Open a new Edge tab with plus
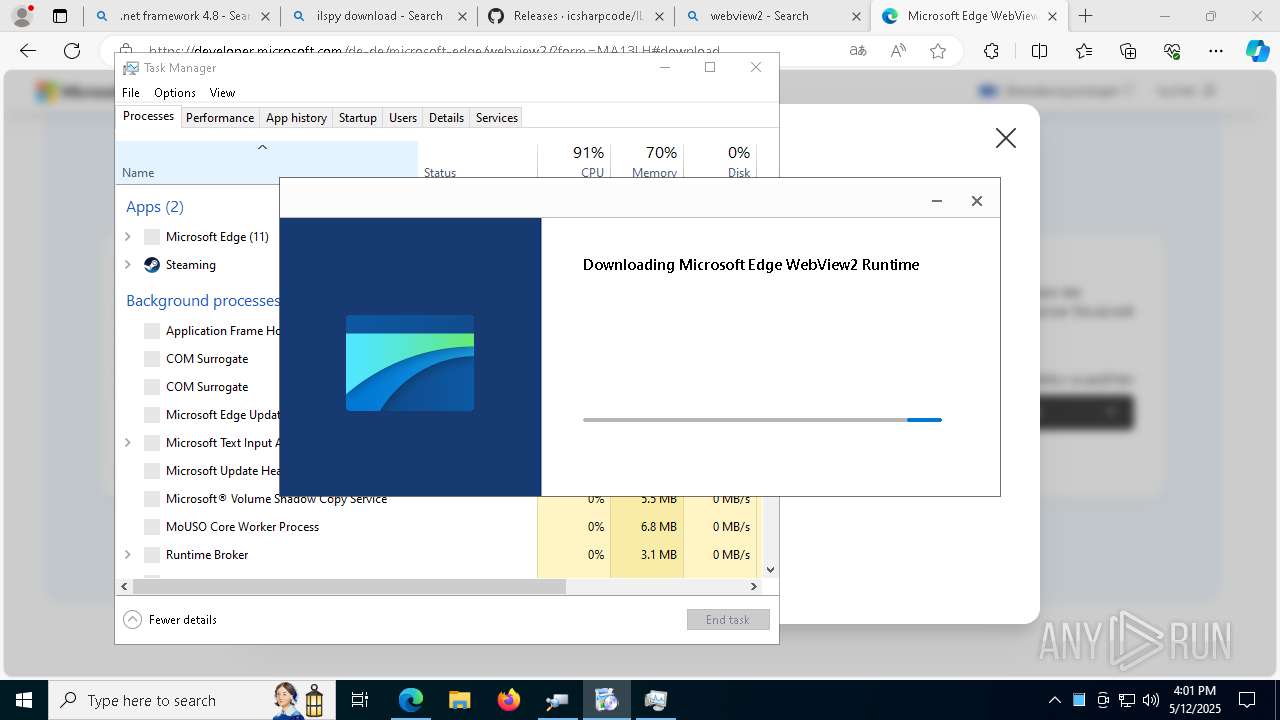This screenshot has height=720, width=1280. [x=1085, y=16]
